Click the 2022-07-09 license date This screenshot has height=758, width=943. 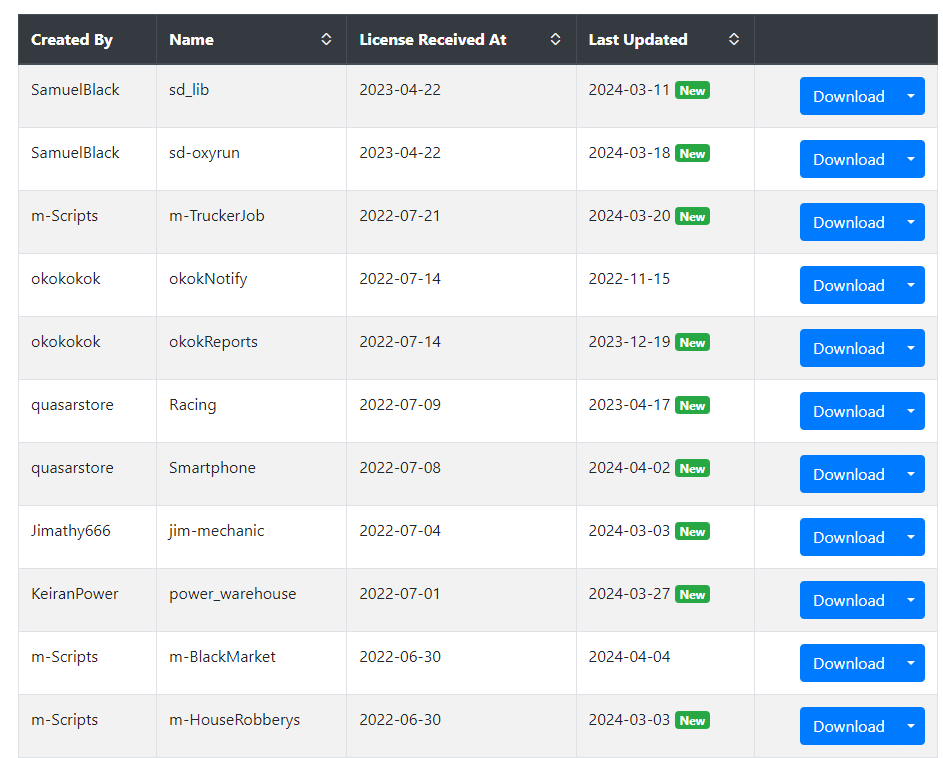pos(400,404)
